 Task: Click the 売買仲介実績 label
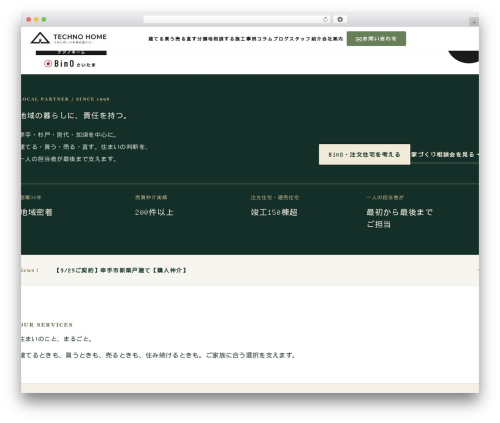[151, 197]
